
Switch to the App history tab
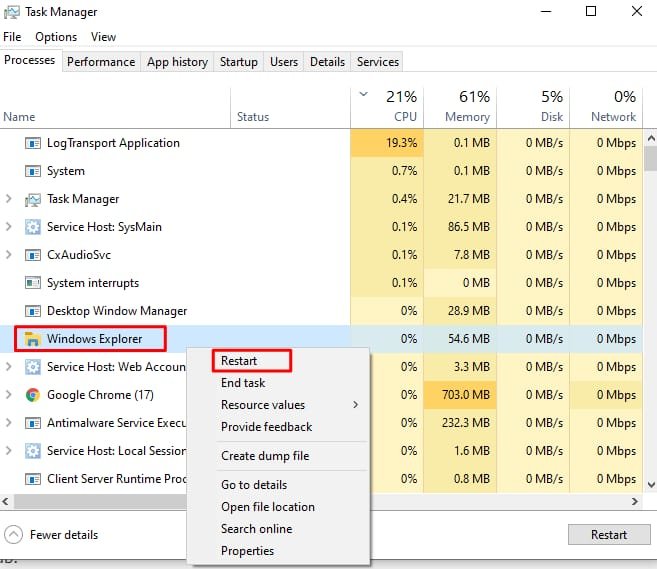tap(177, 62)
